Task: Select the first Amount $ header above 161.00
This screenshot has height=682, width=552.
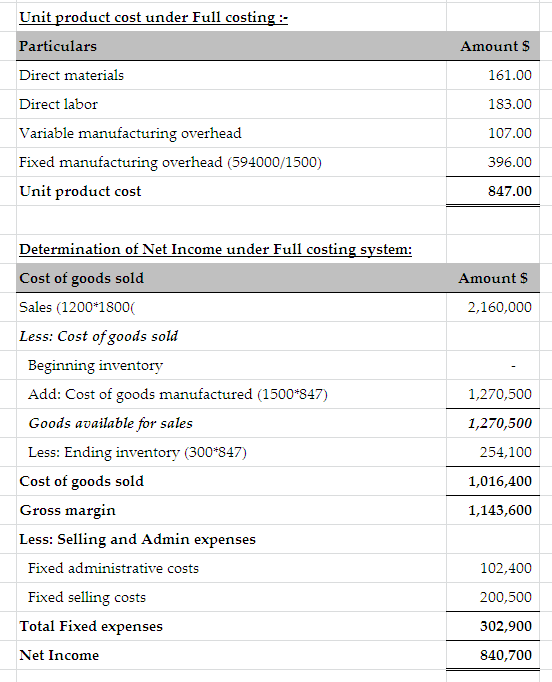Action: coord(495,46)
